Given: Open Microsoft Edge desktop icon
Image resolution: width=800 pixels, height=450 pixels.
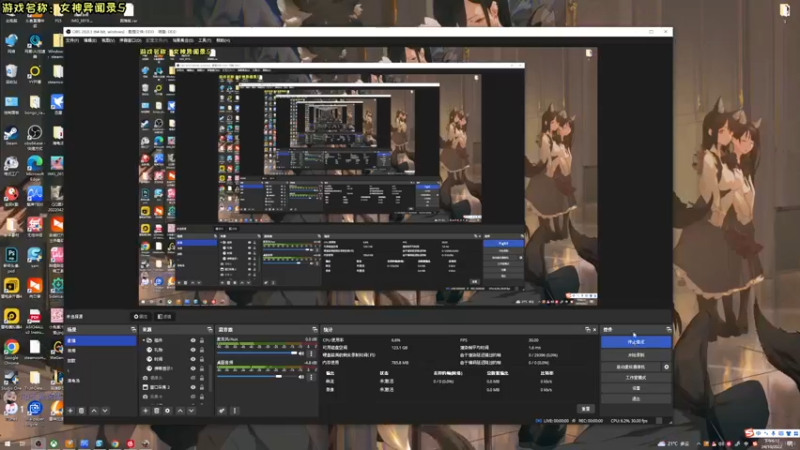Looking at the screenshot, I should 34,167.
